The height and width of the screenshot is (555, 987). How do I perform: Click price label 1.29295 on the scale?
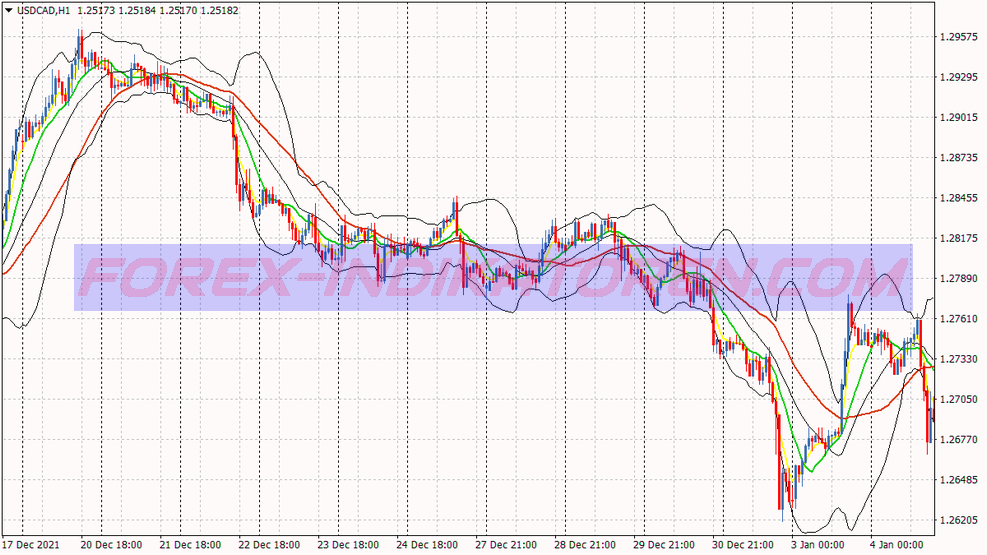coord(959,77)
